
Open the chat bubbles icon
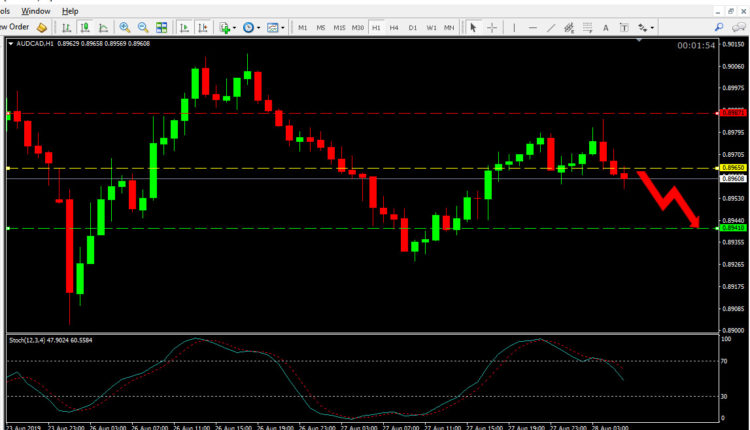tap(739, 27)
